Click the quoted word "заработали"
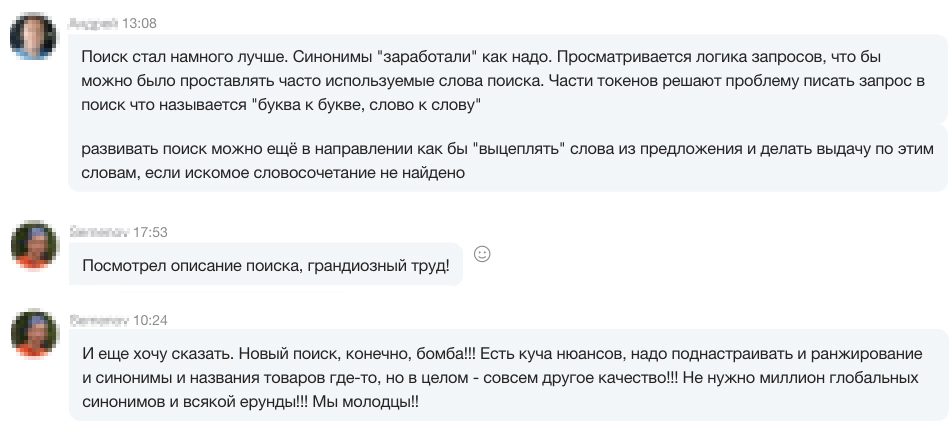The height and width of the screenshot is (443, 952). tap(429, 58)
